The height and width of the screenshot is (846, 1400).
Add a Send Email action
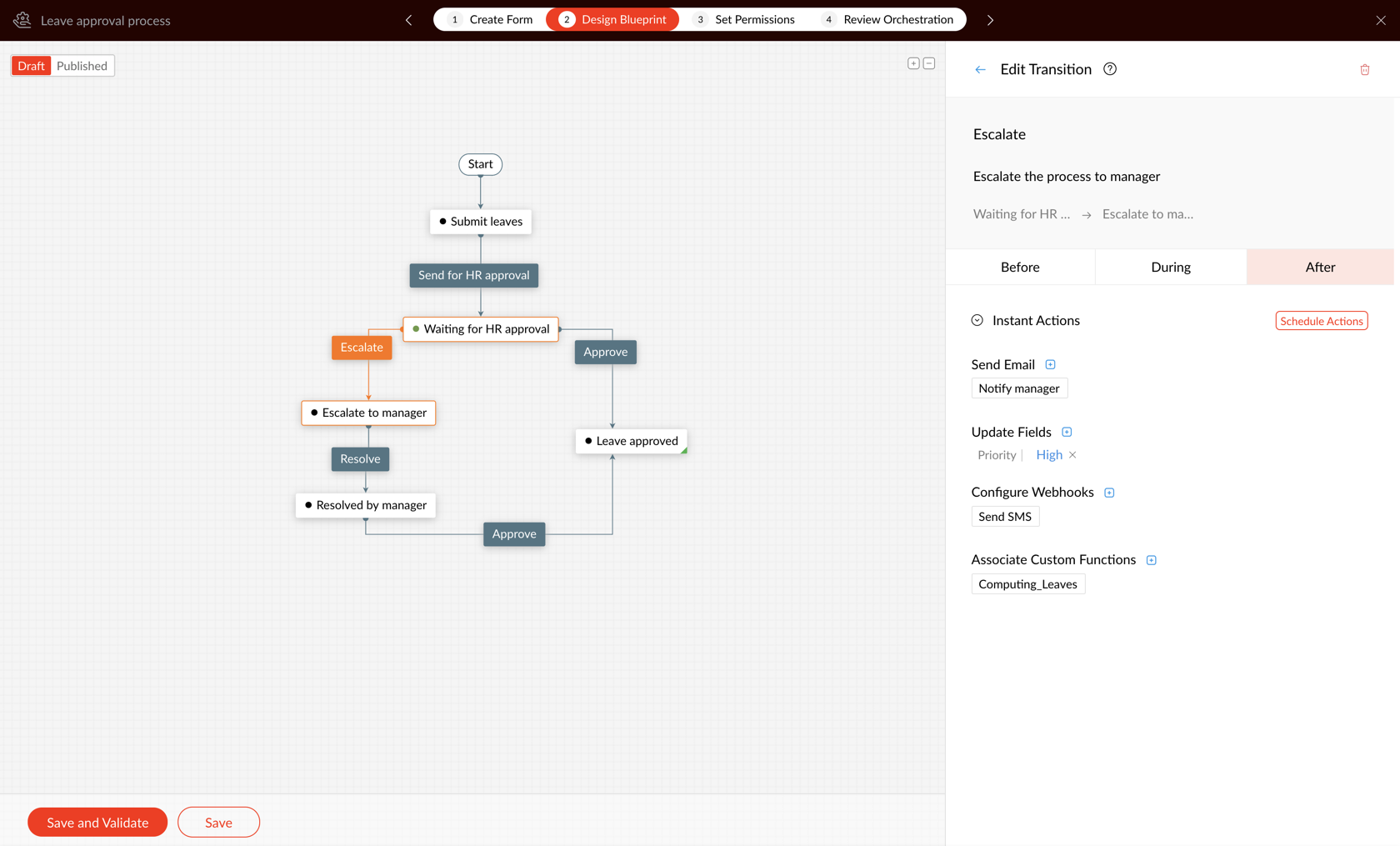[x=1050, y=364]
